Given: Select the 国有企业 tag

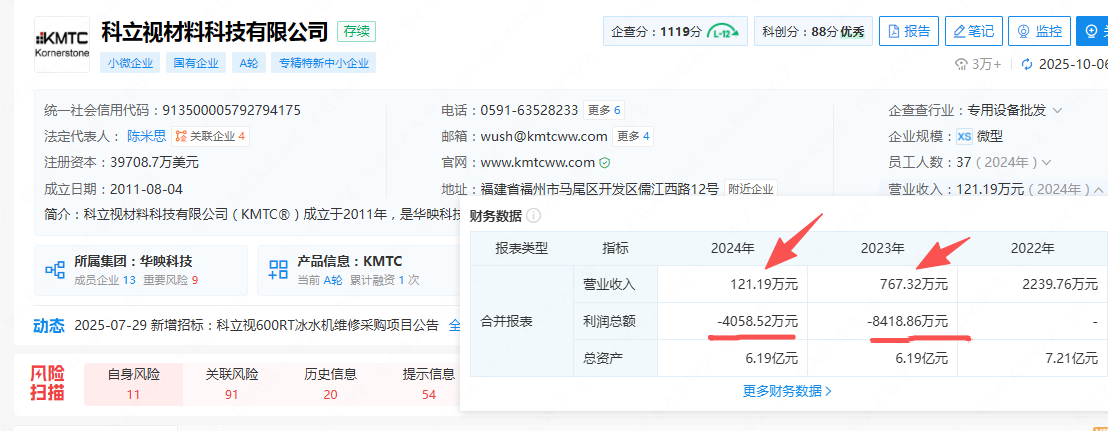Looking at the screenshot, I should [196, 63].
